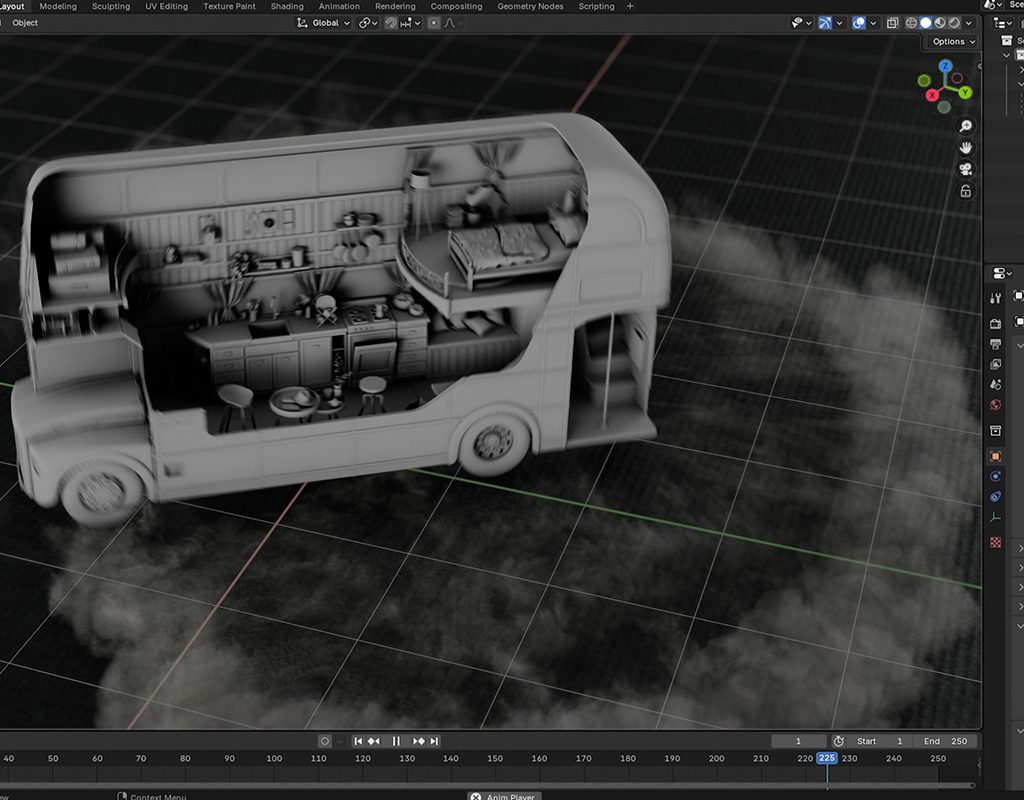The width and height of the screenshot is (1024, 800).
Task: Open the Tool properties tab
Action: [x=995, y=298]
